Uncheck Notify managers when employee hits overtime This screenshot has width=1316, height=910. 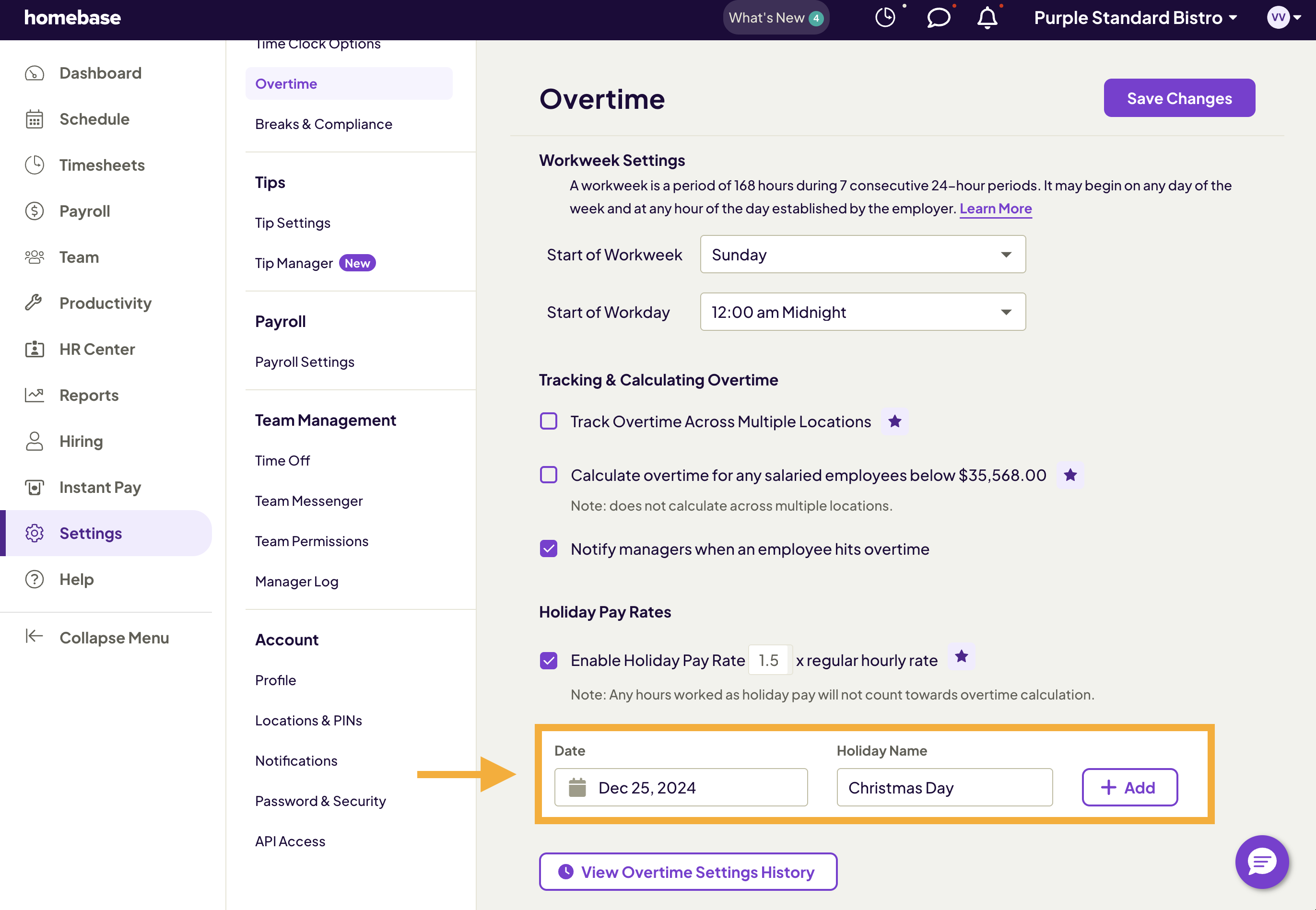(x=549, y=548)
